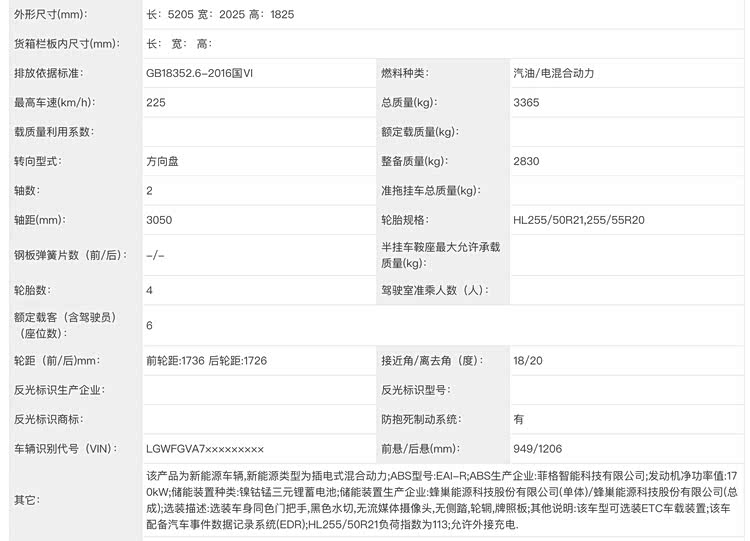Select the 轮距 front/rear track value
This screenshot has width=750, height=541.
pyautogui.click(x=206, y=360)
